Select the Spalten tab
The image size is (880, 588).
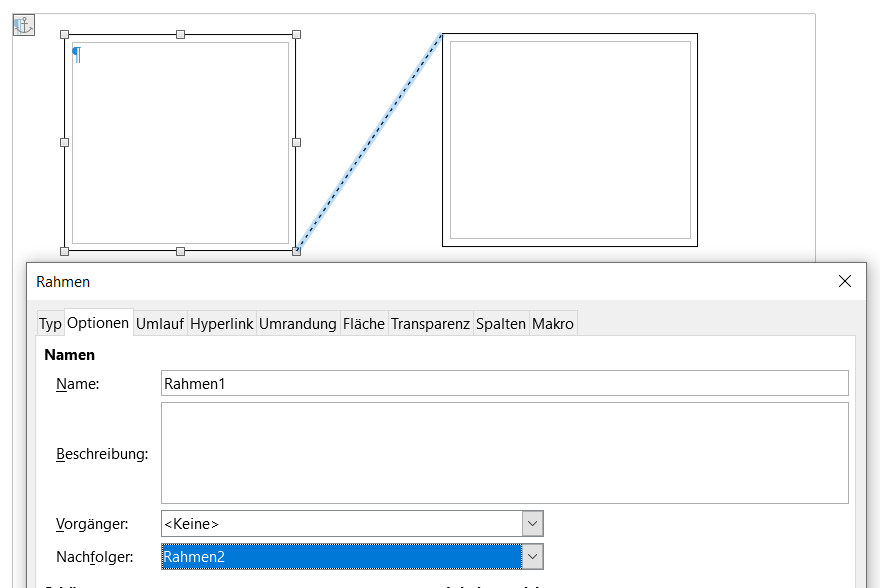(x=501, y=324)
